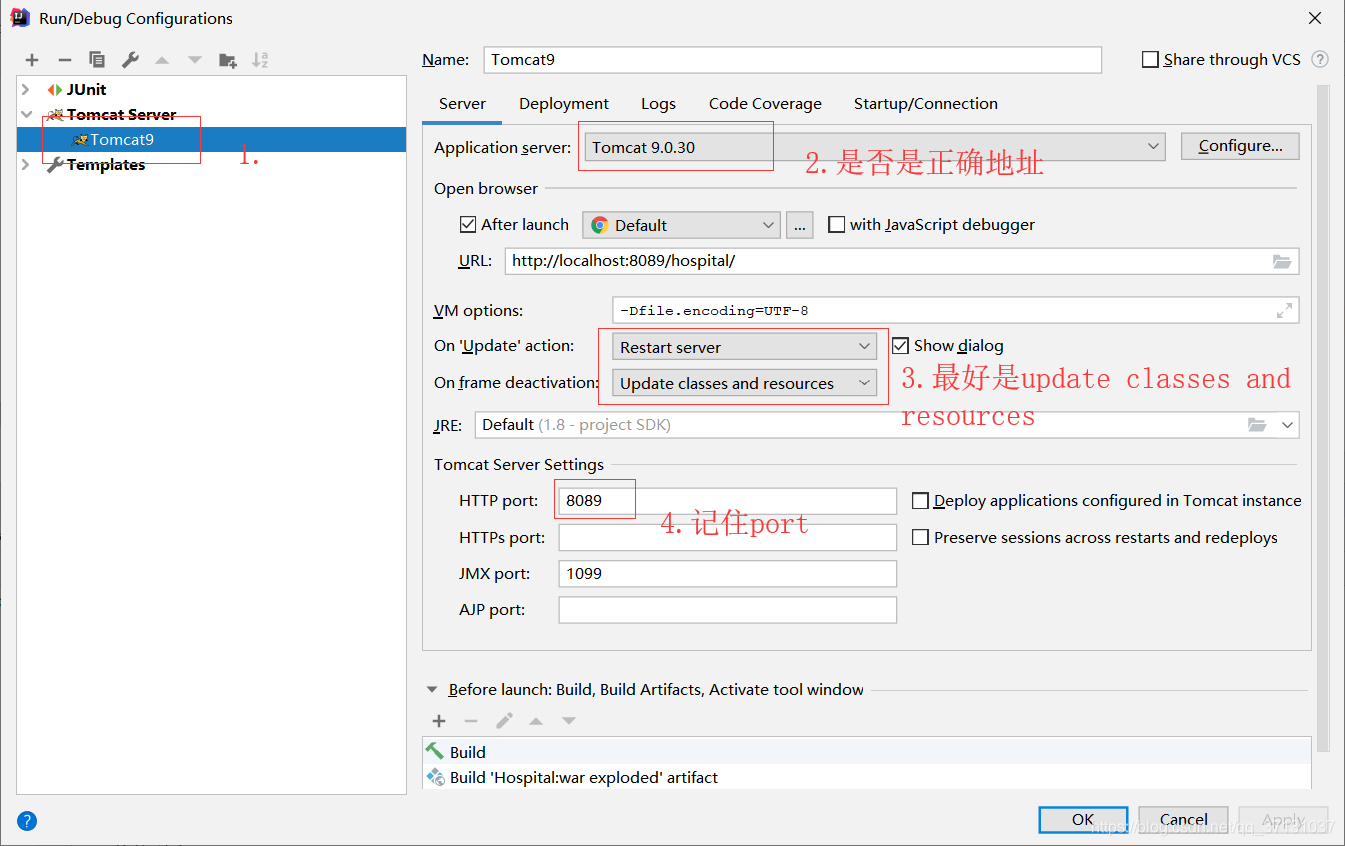Screen dimensions: 1345x846
Task: Browse for JRE folder icon
Action: click(x=1257, y=425)
